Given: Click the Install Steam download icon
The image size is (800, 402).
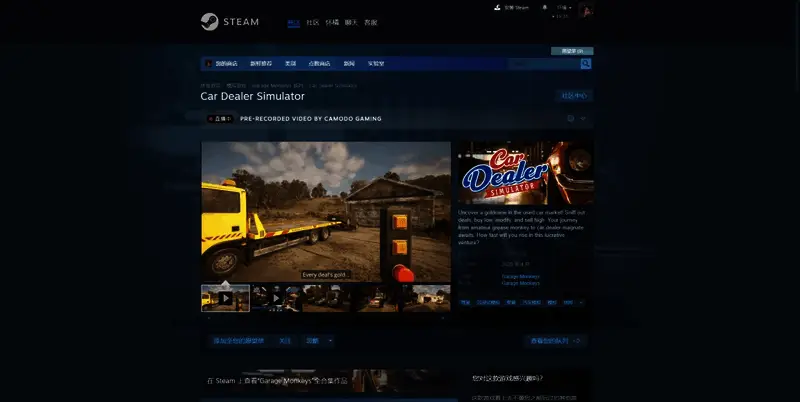Looking at the screenshot, I should coord(497,7).
